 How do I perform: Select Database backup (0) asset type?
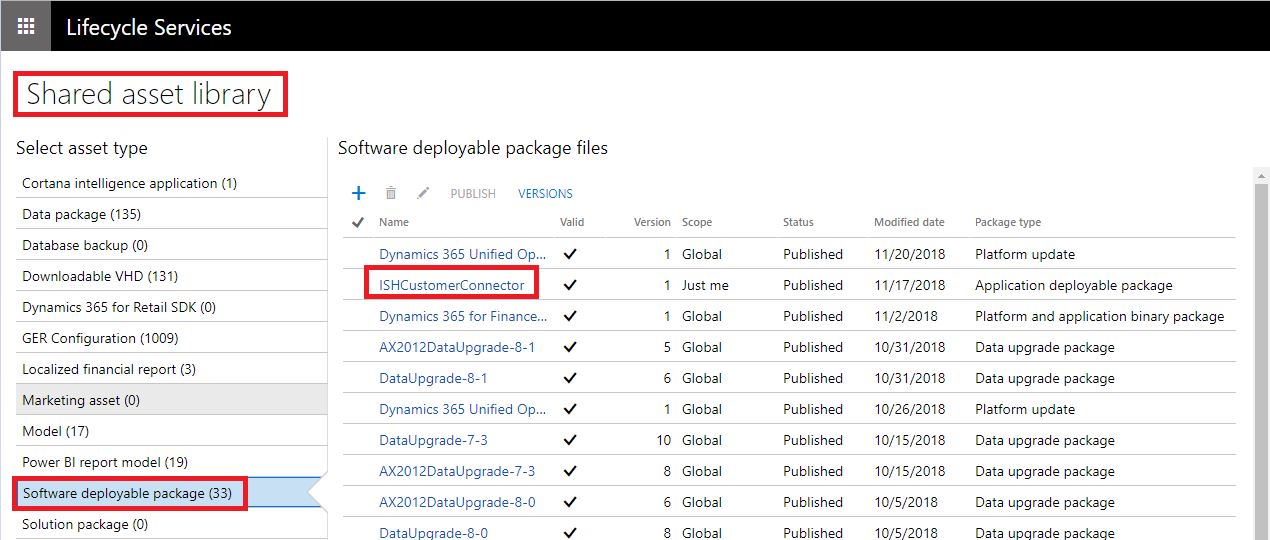[x=171, y=245]
